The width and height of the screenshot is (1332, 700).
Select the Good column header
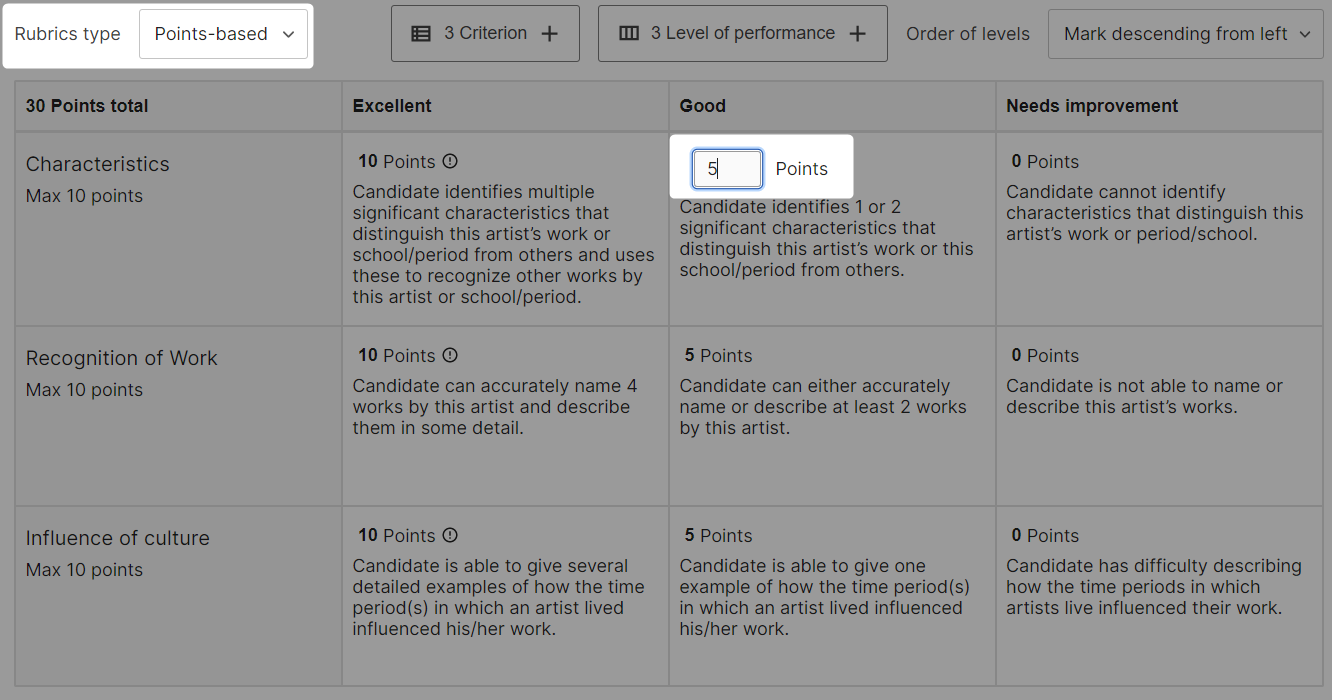tap(703, 106)
